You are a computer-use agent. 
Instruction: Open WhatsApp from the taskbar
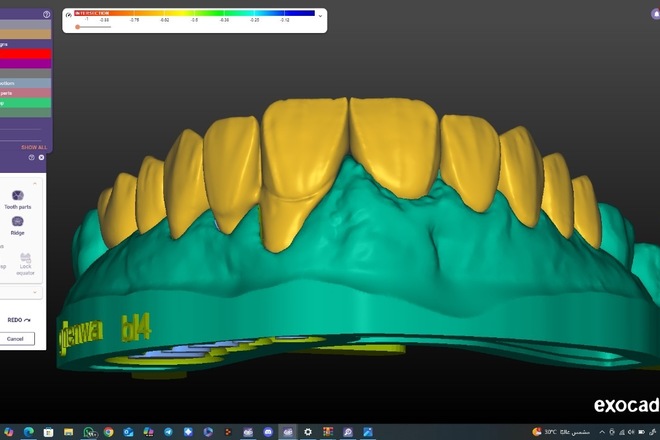coord(89,432)
